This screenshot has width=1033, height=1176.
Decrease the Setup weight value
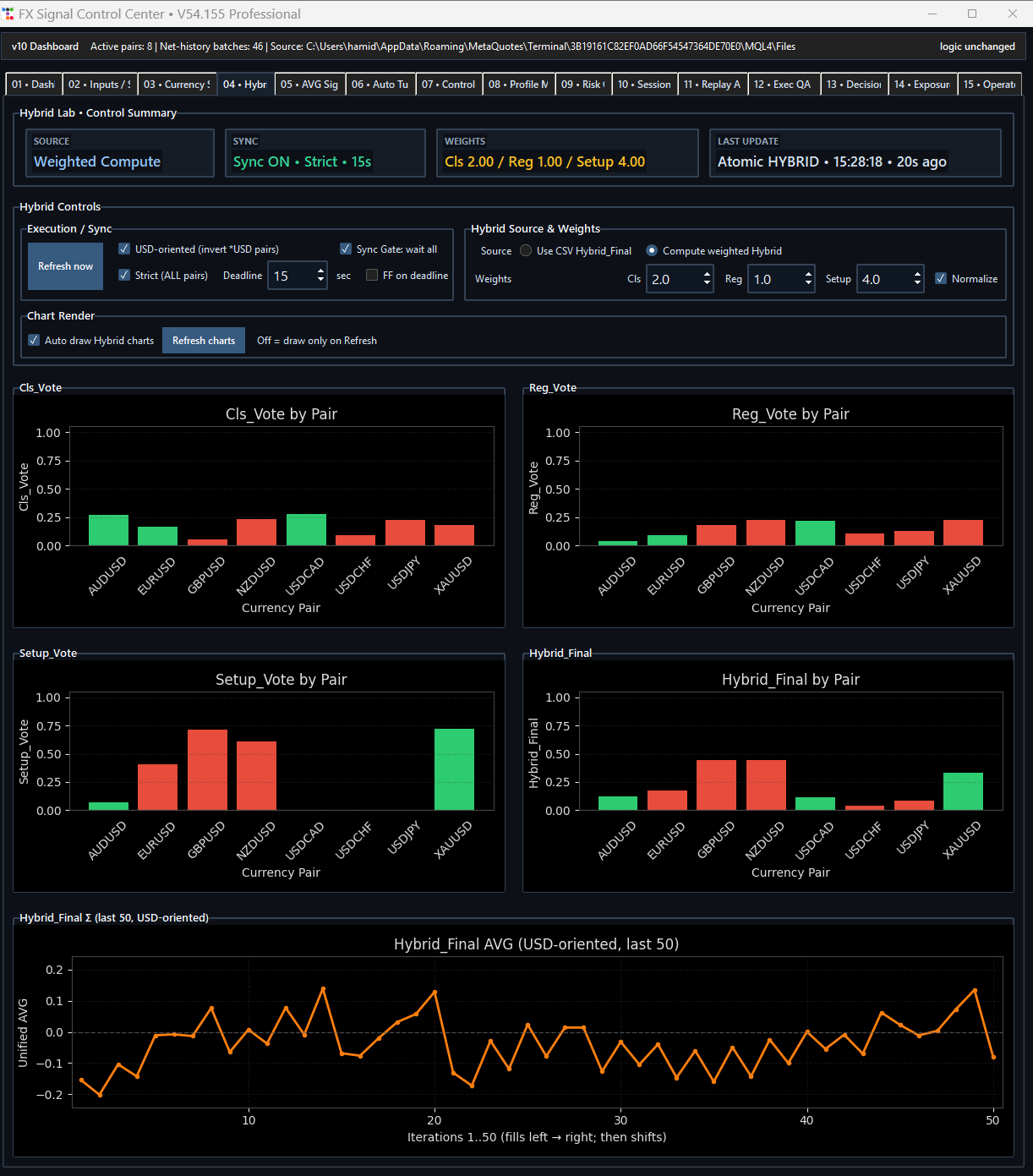(917, 283)
